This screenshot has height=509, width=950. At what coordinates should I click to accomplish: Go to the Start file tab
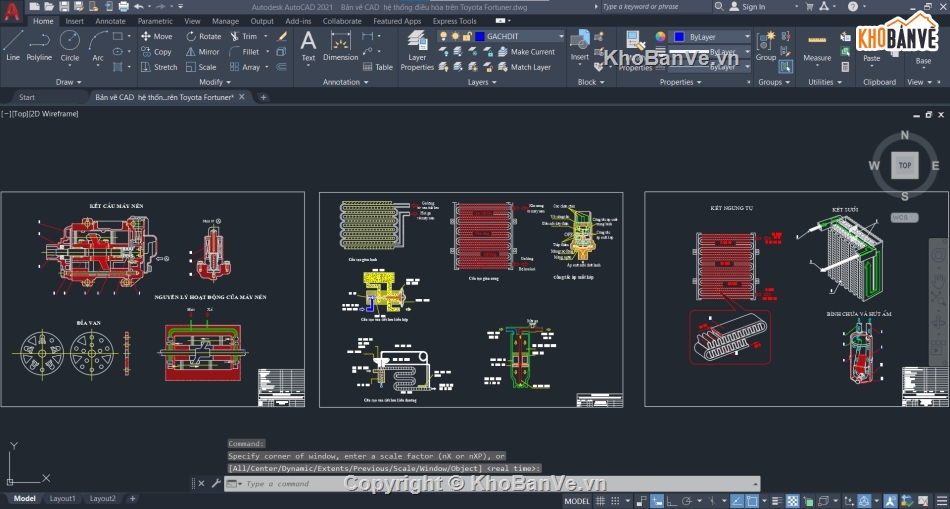pyautogui.click(x=27, y=97)
